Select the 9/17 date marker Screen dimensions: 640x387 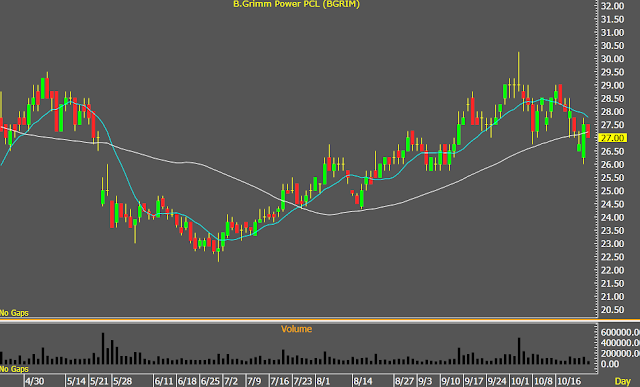473,381
